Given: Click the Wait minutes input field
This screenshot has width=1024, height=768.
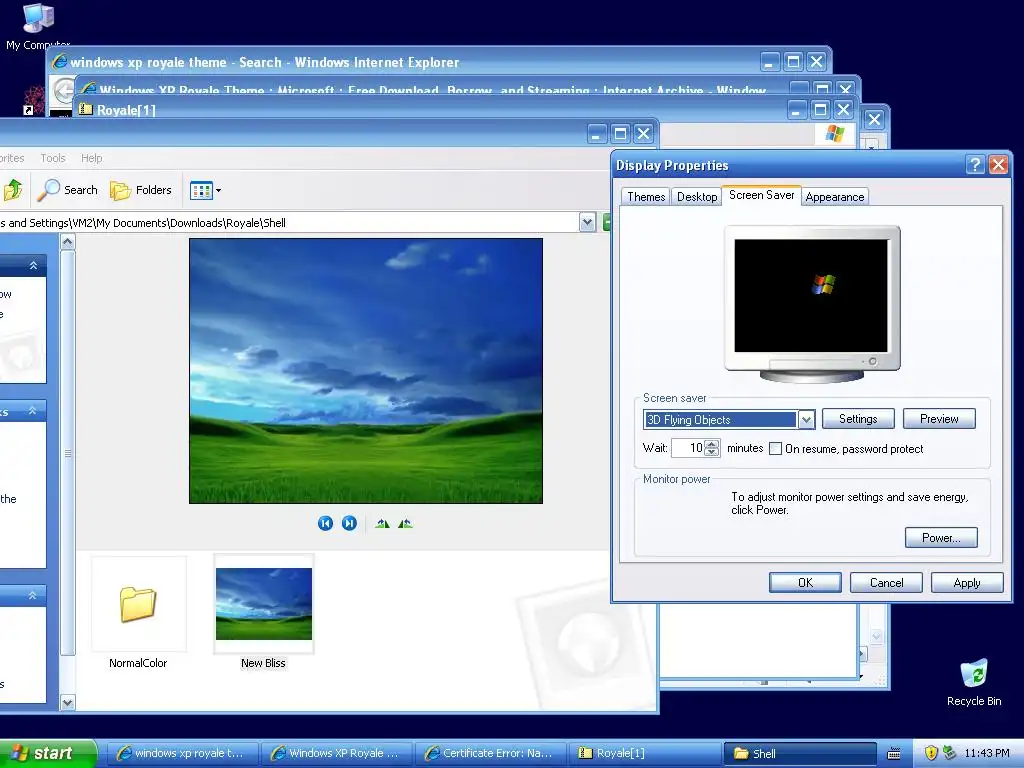Looking at the screenshot, I should click(x=688, y=448).
